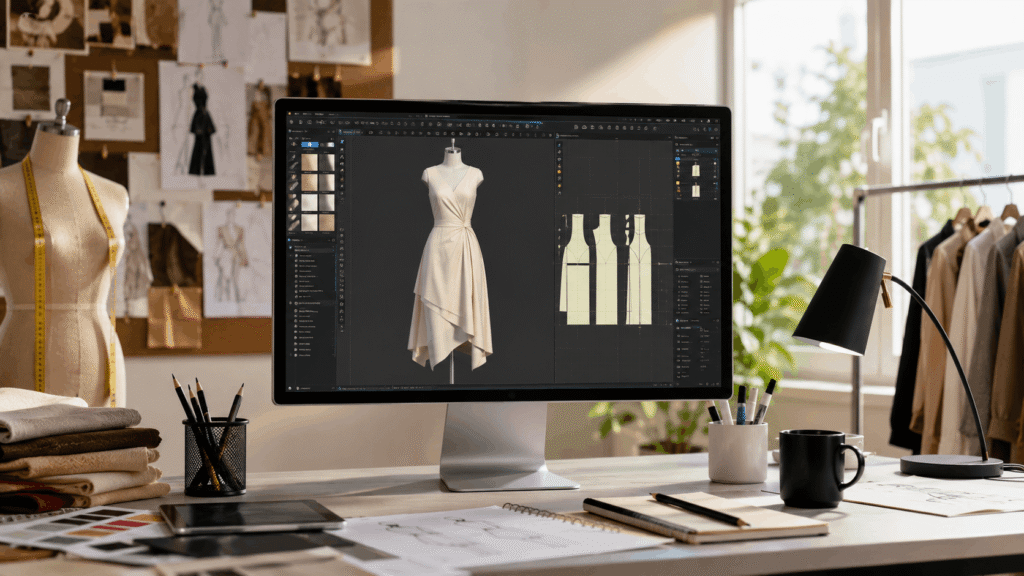Viewport: 1024px width, 576px height.
Task: Click the grey gradient button beside the blue button
Action: point(327,144)
